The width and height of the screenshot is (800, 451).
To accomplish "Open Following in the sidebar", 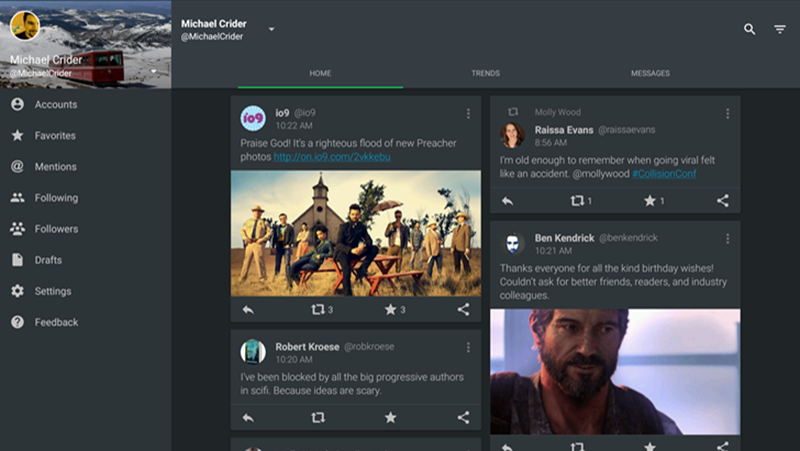I will click(86, 198).
